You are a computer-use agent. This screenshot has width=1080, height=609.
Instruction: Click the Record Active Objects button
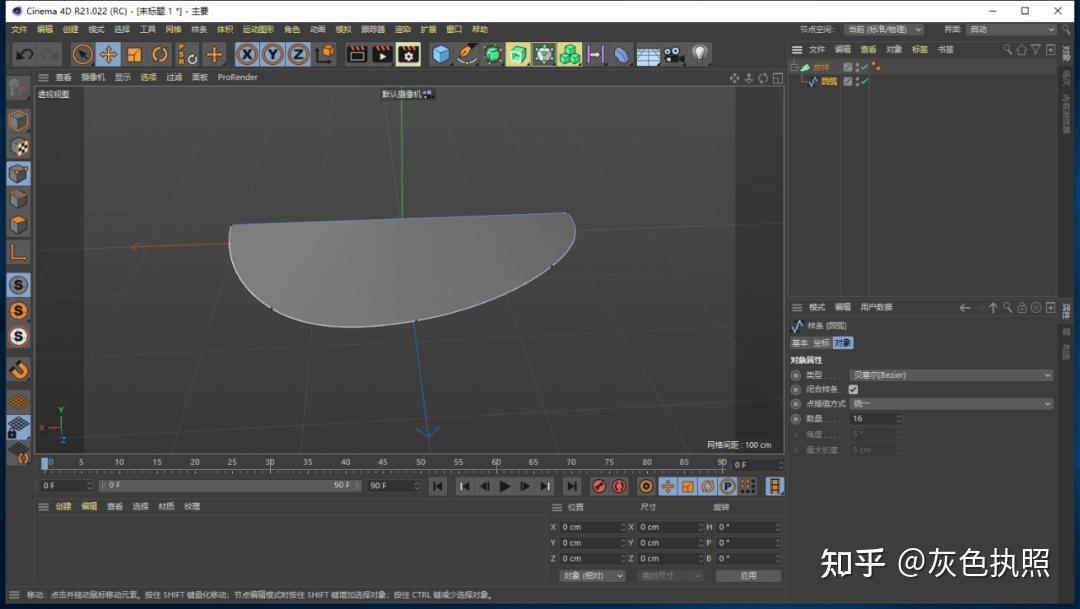(598, 486)
